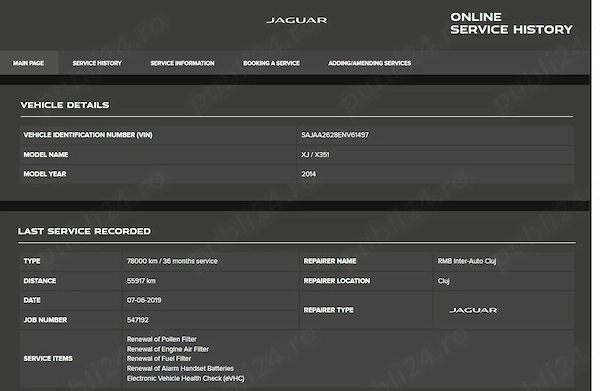Select the model year value 2014
The width and height of the screenshot is (600, 391).
click(x=308, y=174)
